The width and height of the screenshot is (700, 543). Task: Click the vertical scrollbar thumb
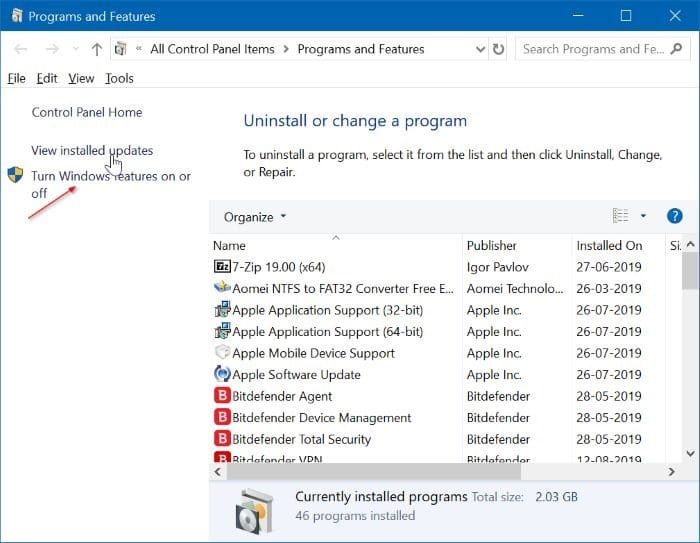pyautogui.click(x=691, y=271)
